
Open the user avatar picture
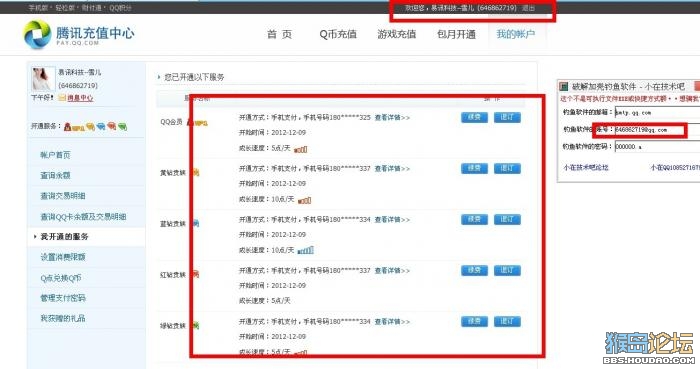[42, 79]
